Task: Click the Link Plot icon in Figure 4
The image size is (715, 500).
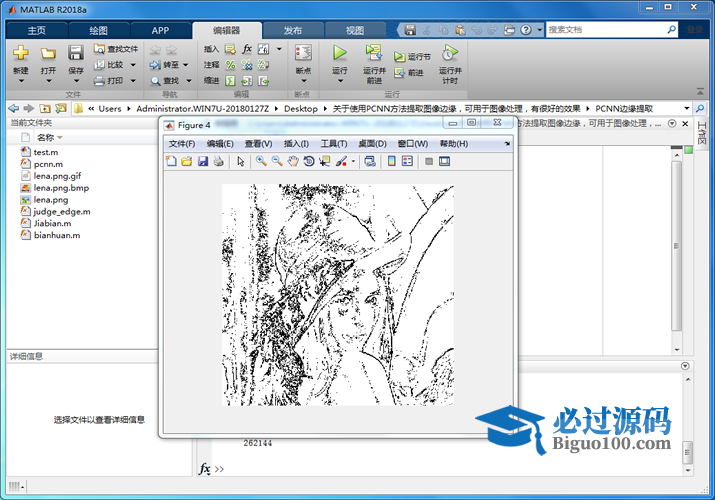Action: pyautogui.click(x=370, y=161)
